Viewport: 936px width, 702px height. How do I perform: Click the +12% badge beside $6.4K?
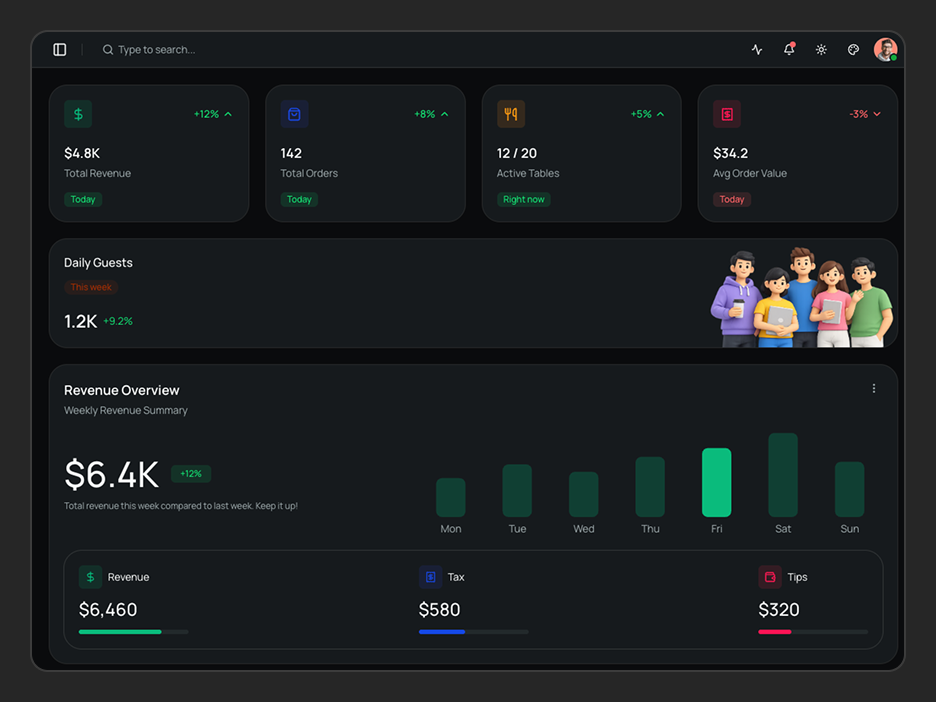pos(191,474)
